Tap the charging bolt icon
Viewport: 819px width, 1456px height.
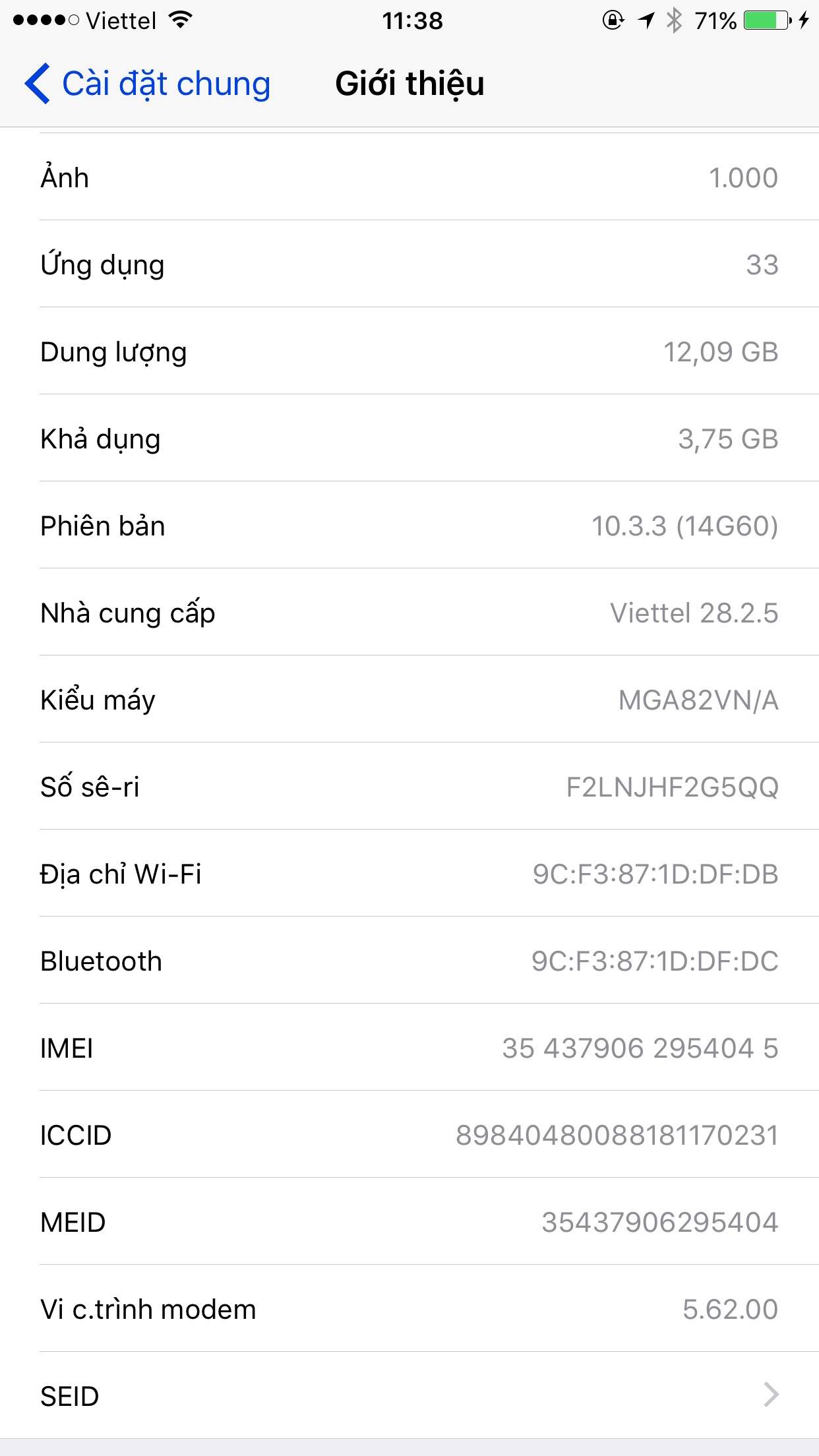click(x=803, y=20)
